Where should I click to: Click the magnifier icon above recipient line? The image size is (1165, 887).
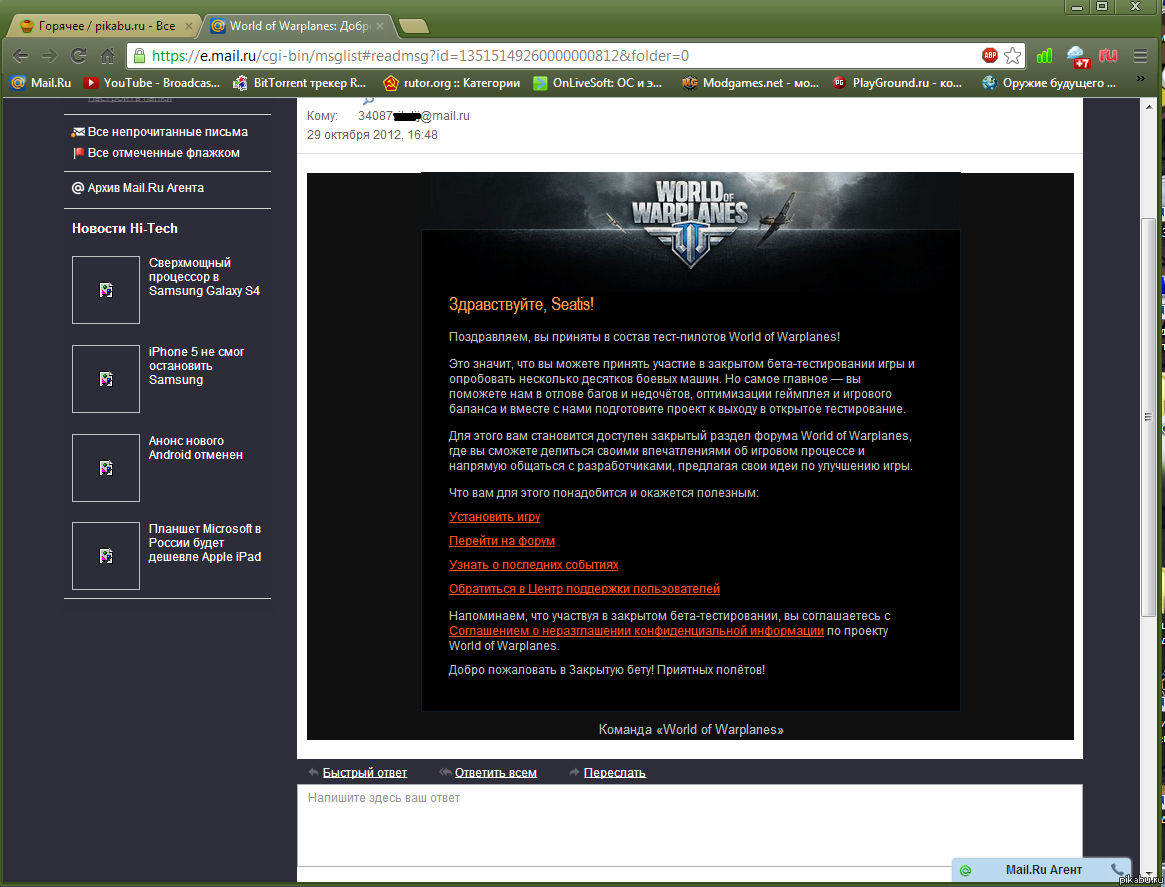tap(368, 100)
